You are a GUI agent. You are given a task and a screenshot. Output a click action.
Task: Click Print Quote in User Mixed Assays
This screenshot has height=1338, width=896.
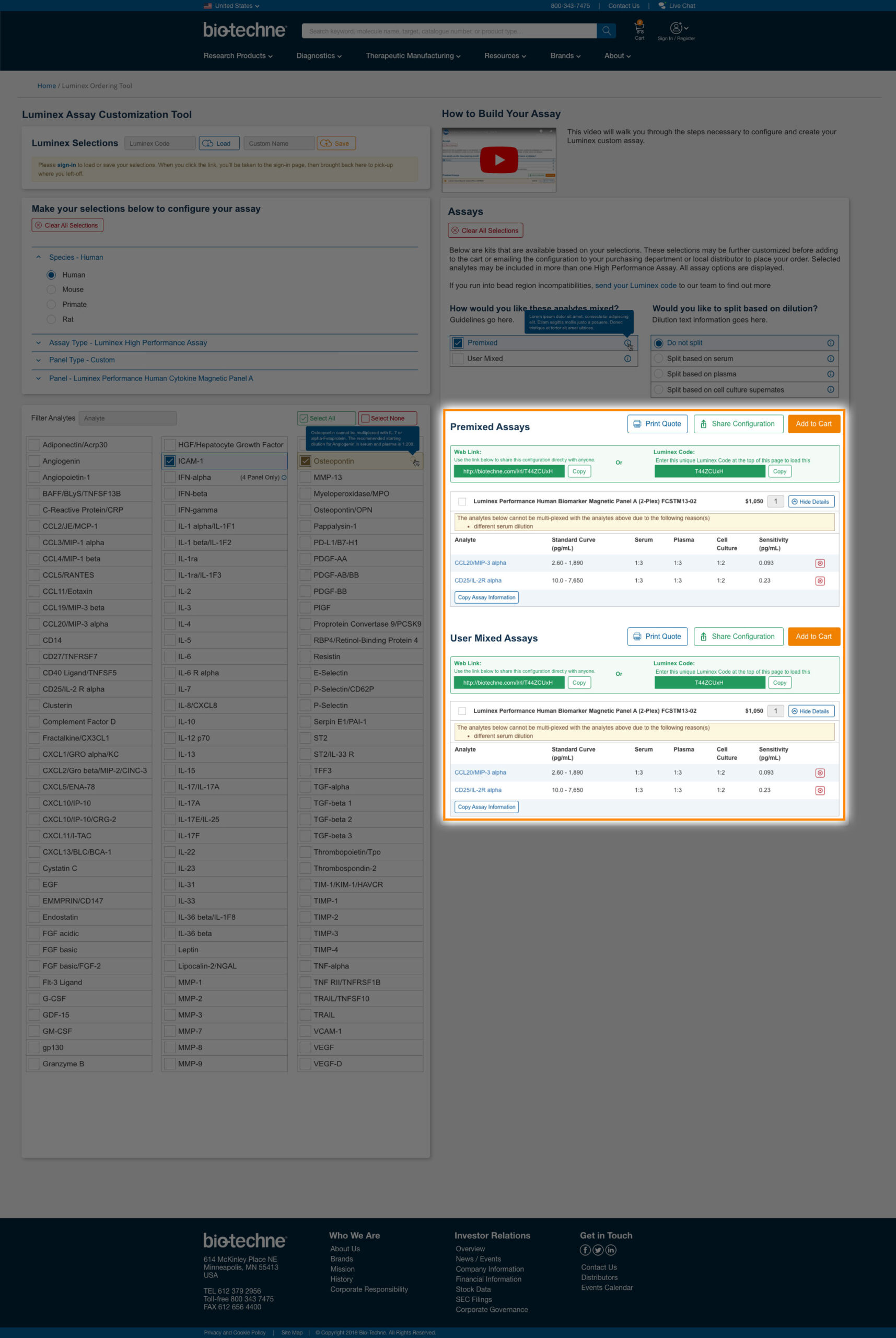tap(657, 636)
